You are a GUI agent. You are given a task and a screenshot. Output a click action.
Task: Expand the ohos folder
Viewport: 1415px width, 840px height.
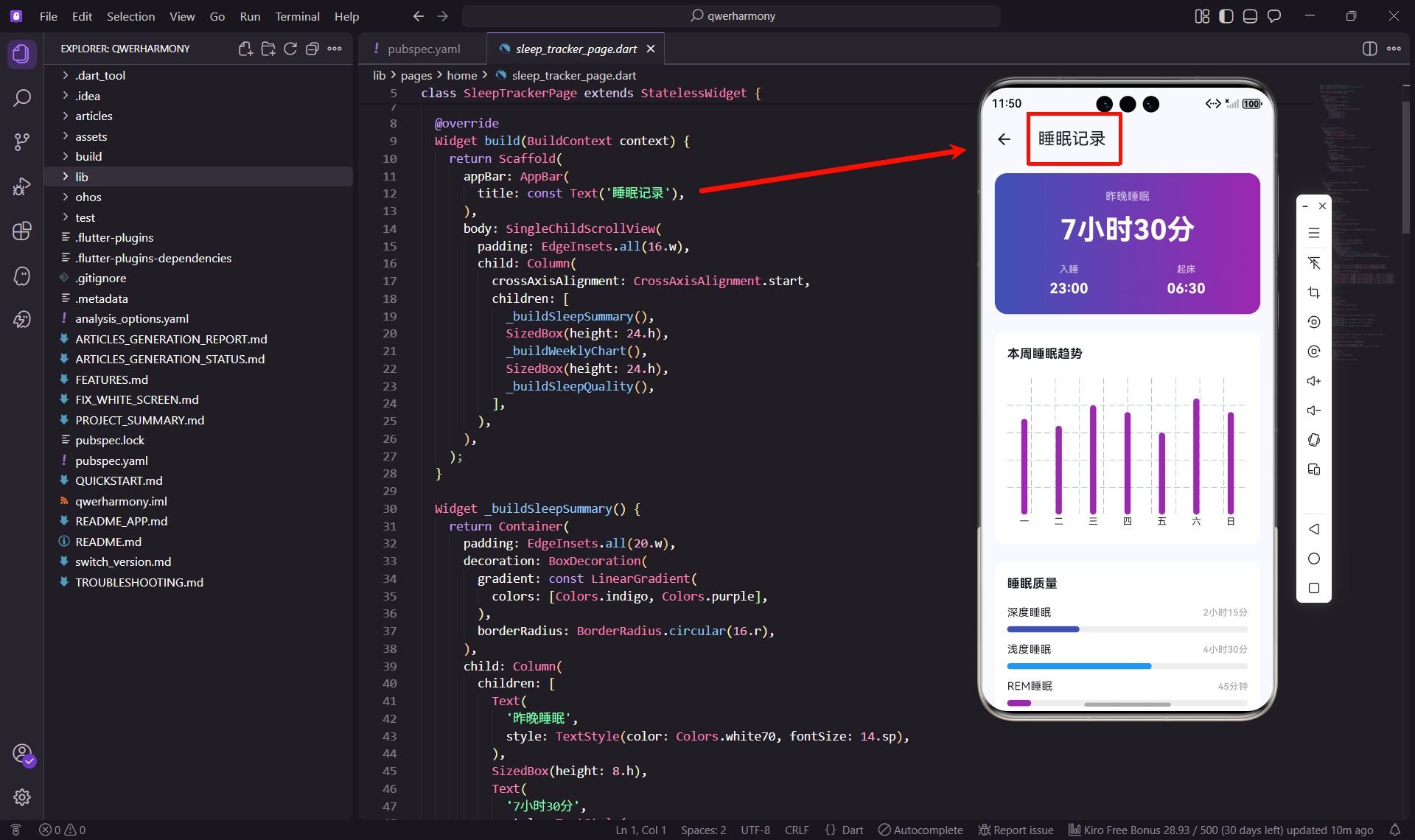pyautogui.click(x=88, y=197)
